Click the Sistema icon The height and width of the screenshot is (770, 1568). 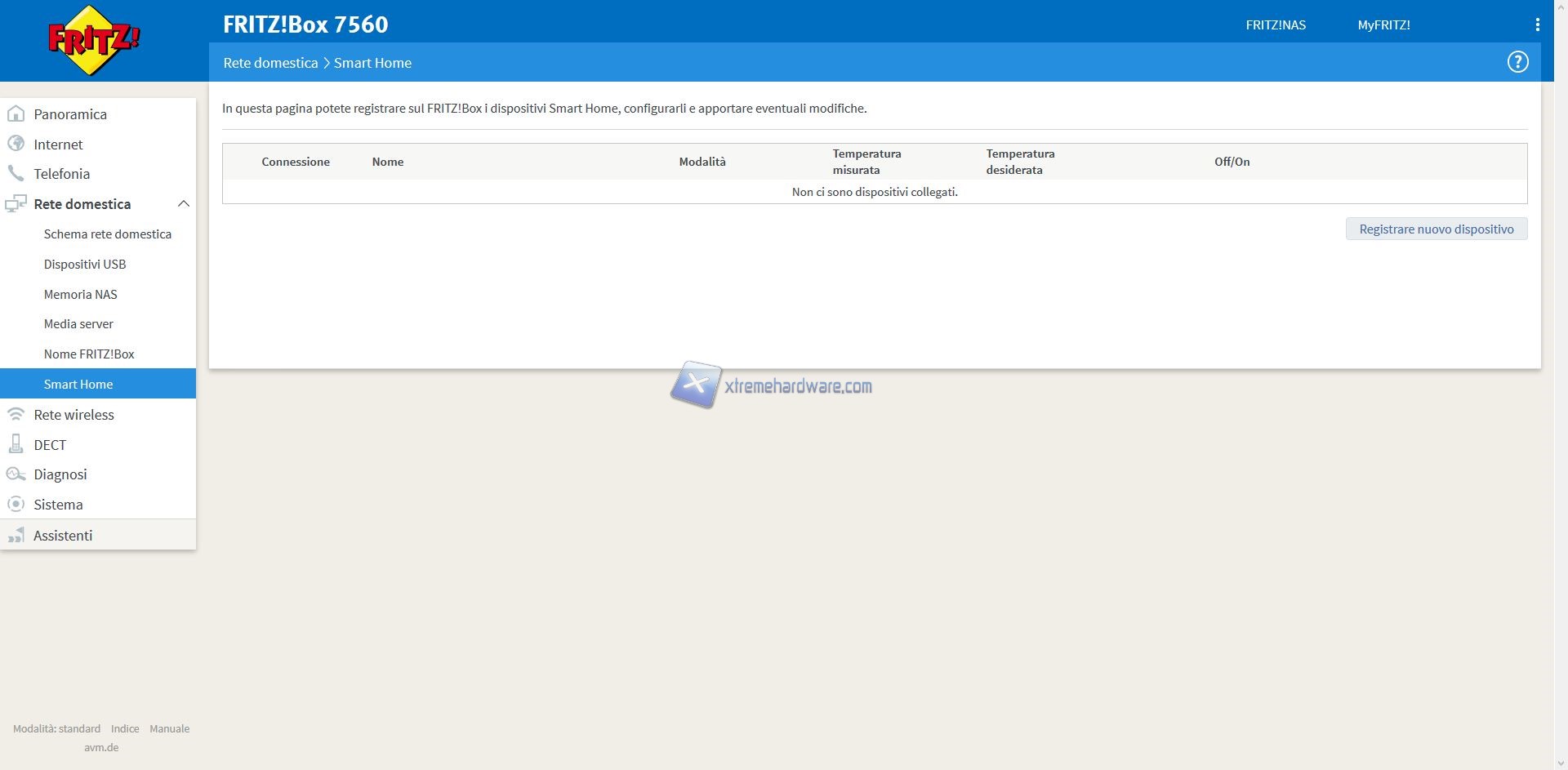tap(16, 505)
